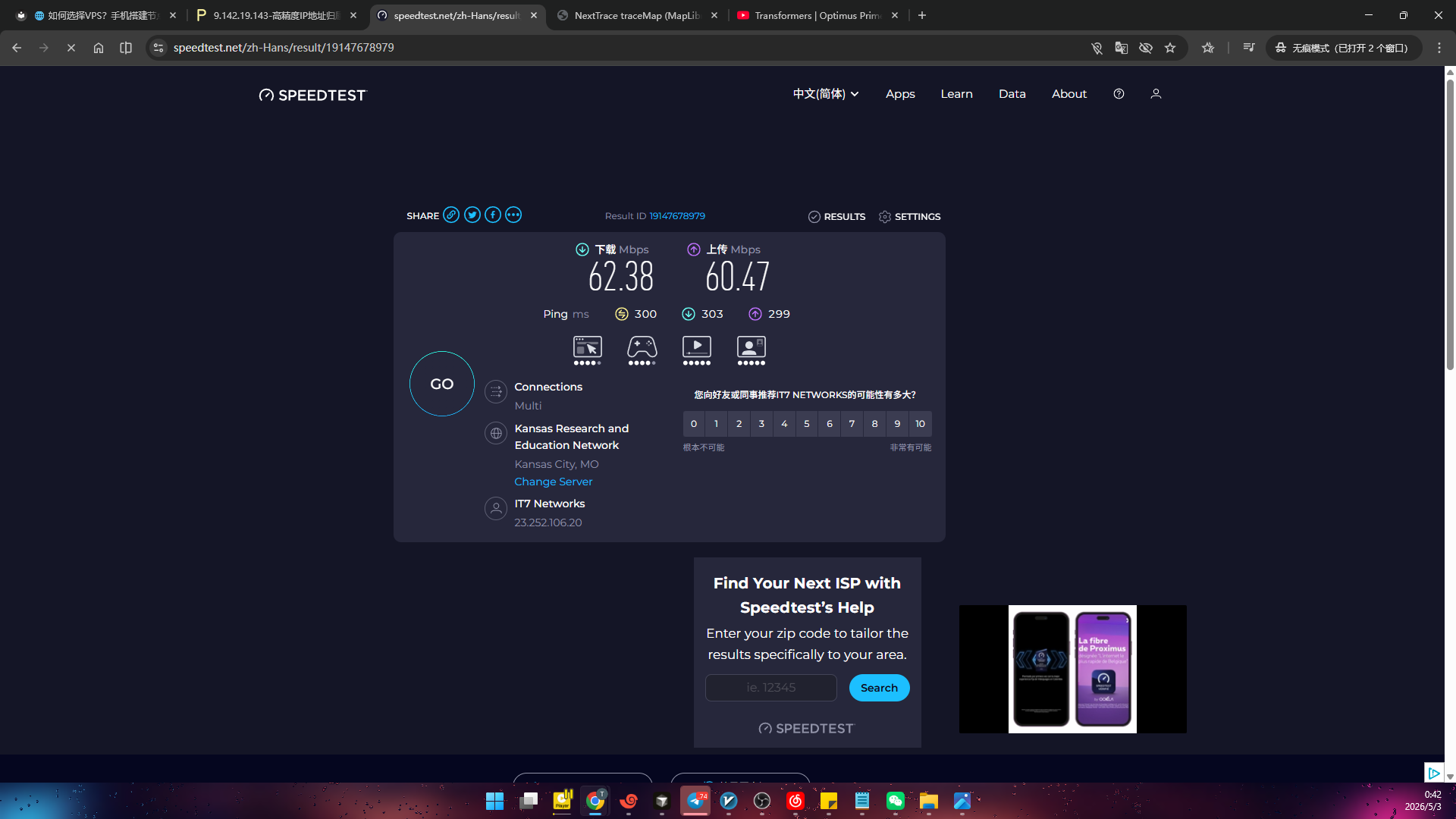Share result on Facebook icon
The image size is (1456, 819).
(493, 215)
